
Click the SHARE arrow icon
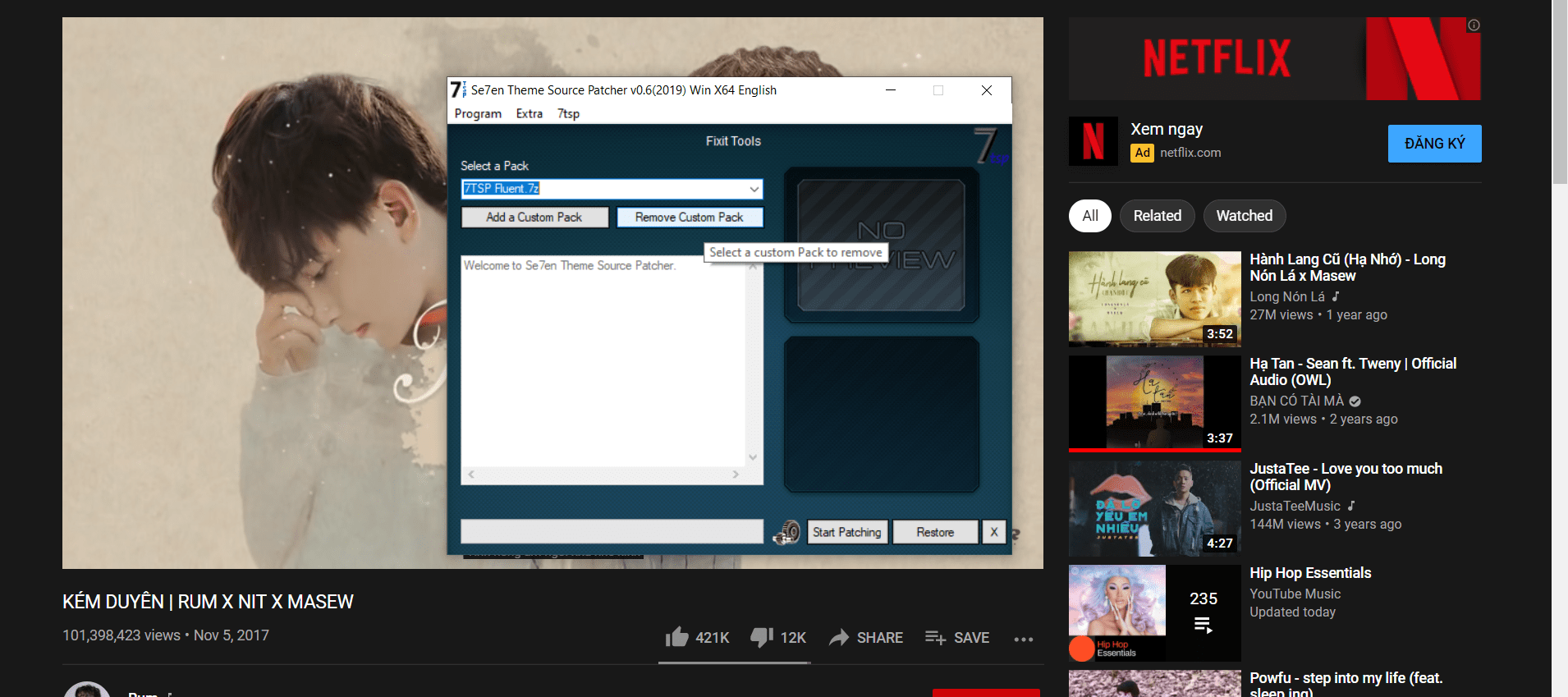tap(839, 637)
